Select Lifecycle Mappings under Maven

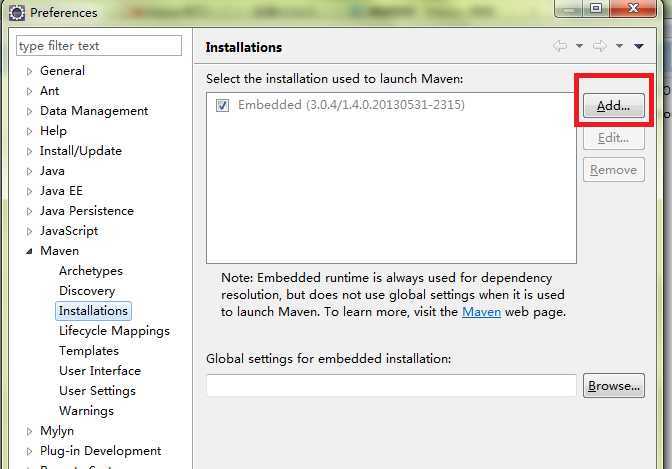pos(114,331)
